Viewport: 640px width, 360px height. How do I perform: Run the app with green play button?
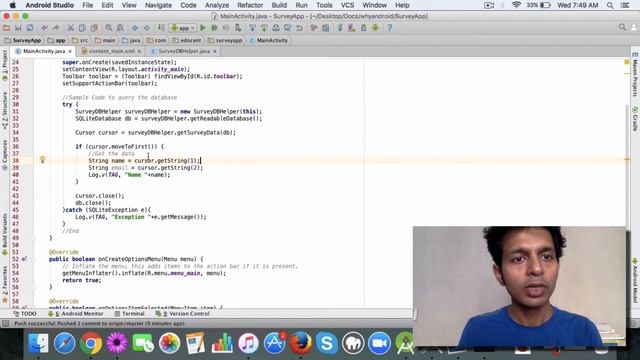click(x=203, y=28)
